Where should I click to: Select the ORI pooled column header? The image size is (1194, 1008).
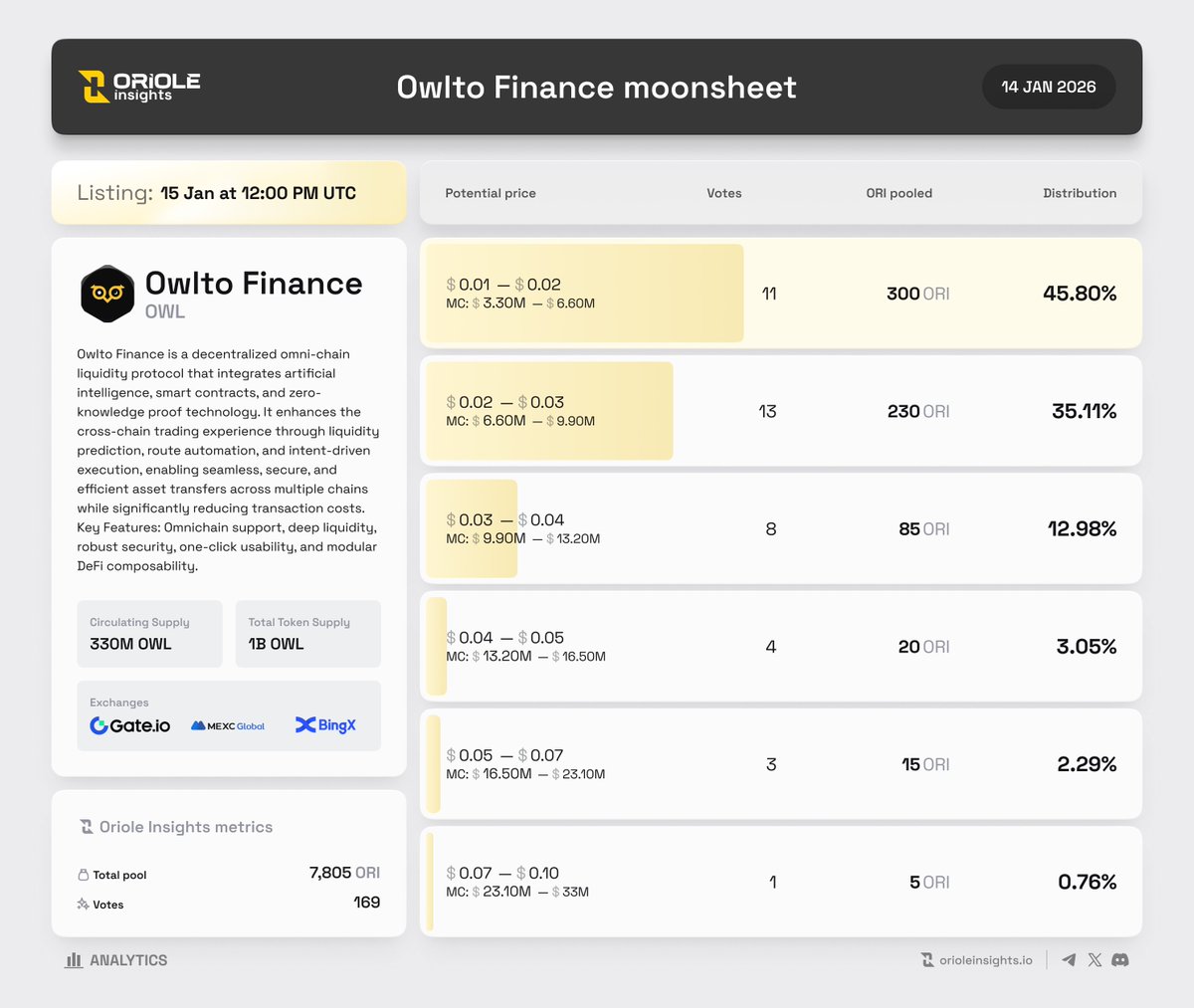click(x=899, y=193)
